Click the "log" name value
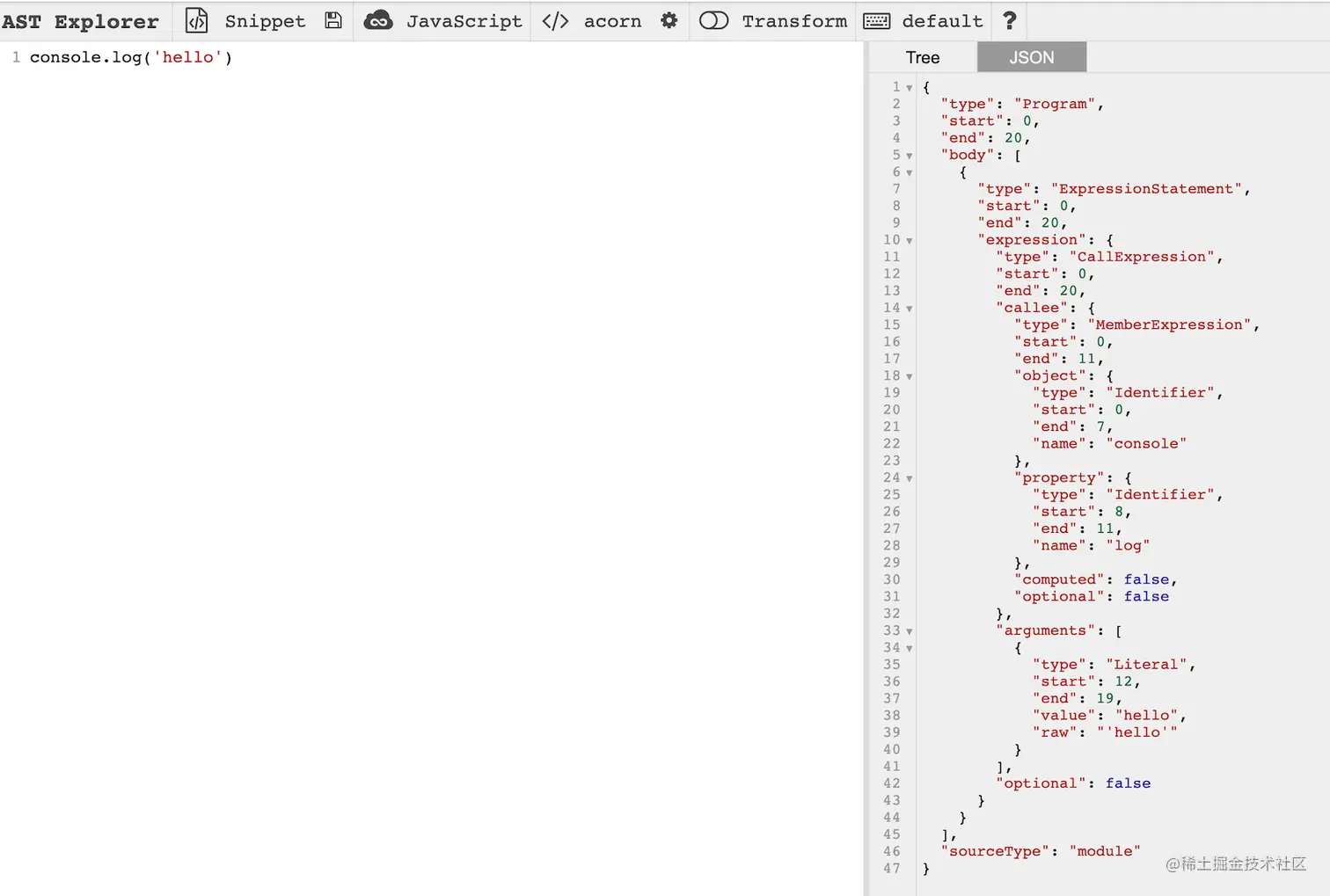This screenshot has height=896, width=1330. pos(1128,545)
